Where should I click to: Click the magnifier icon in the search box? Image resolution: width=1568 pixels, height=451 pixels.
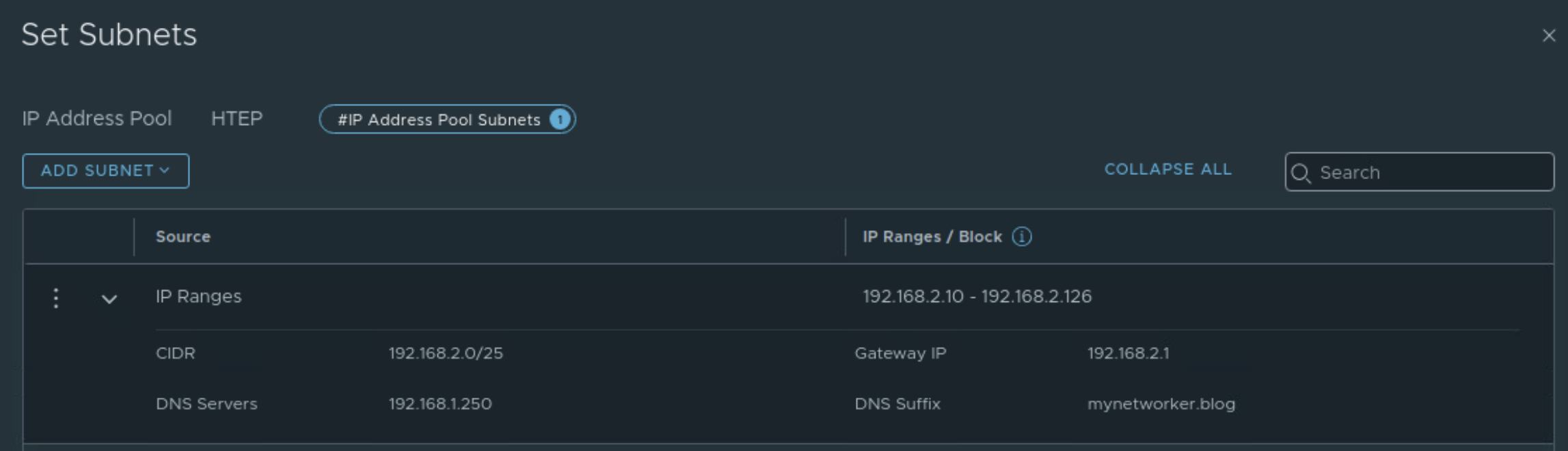pos(1301,173)
